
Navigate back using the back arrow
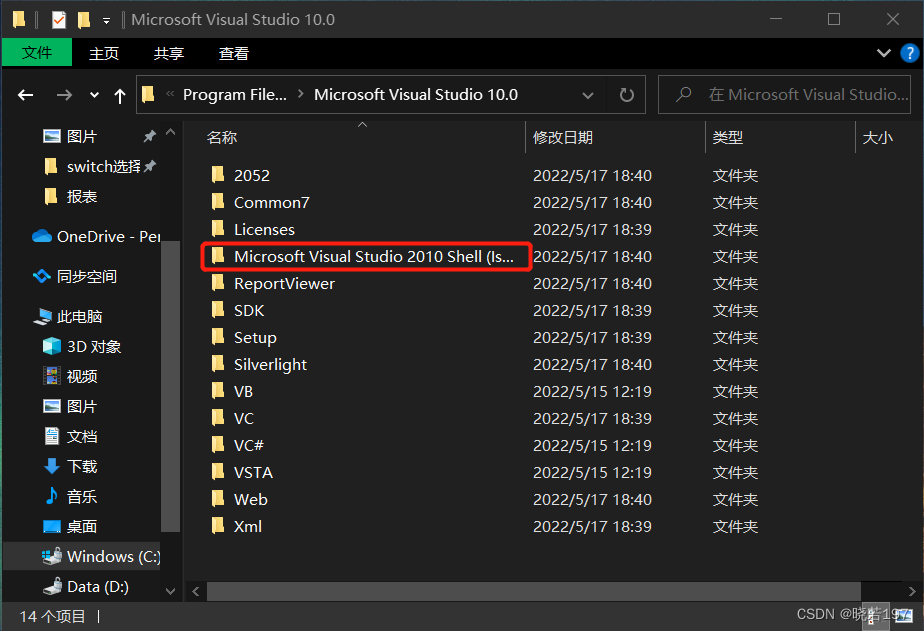tap(25, 94)
